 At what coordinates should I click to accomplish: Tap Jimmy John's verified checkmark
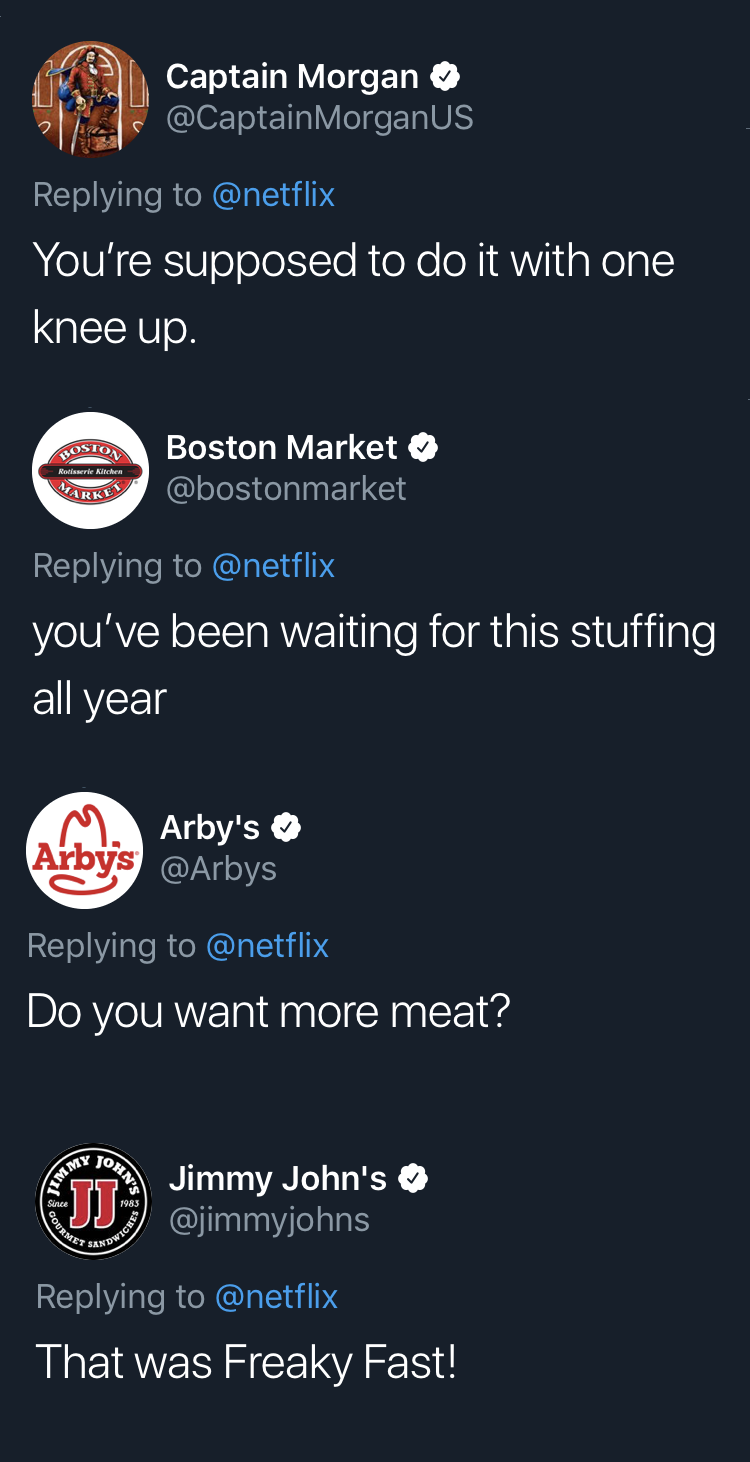413,1179
